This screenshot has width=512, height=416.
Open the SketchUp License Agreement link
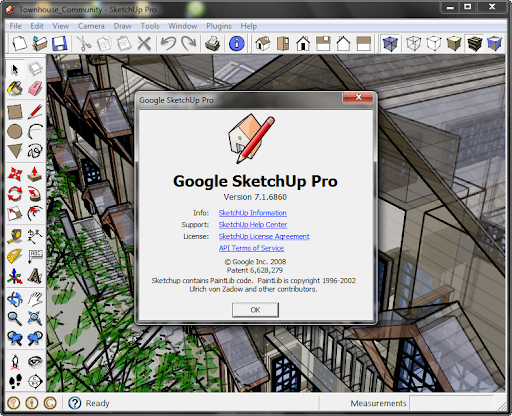point(264,236)
